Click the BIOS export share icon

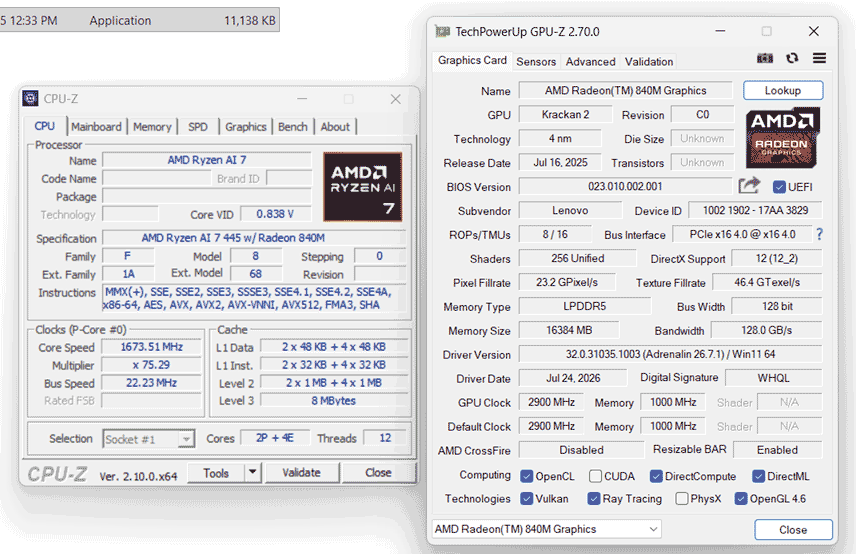(750, 186)
